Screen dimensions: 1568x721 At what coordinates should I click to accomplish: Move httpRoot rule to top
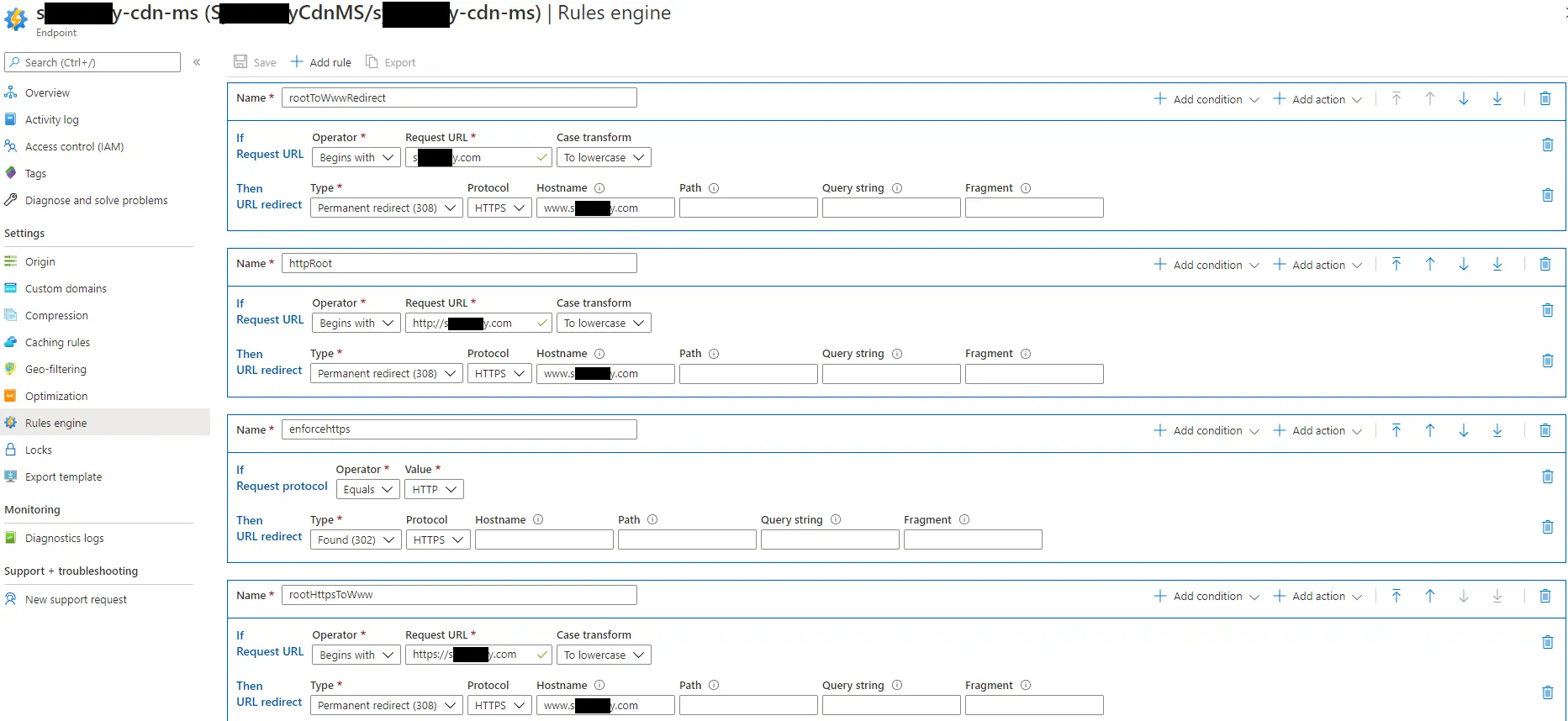(x=1396, y=264)
